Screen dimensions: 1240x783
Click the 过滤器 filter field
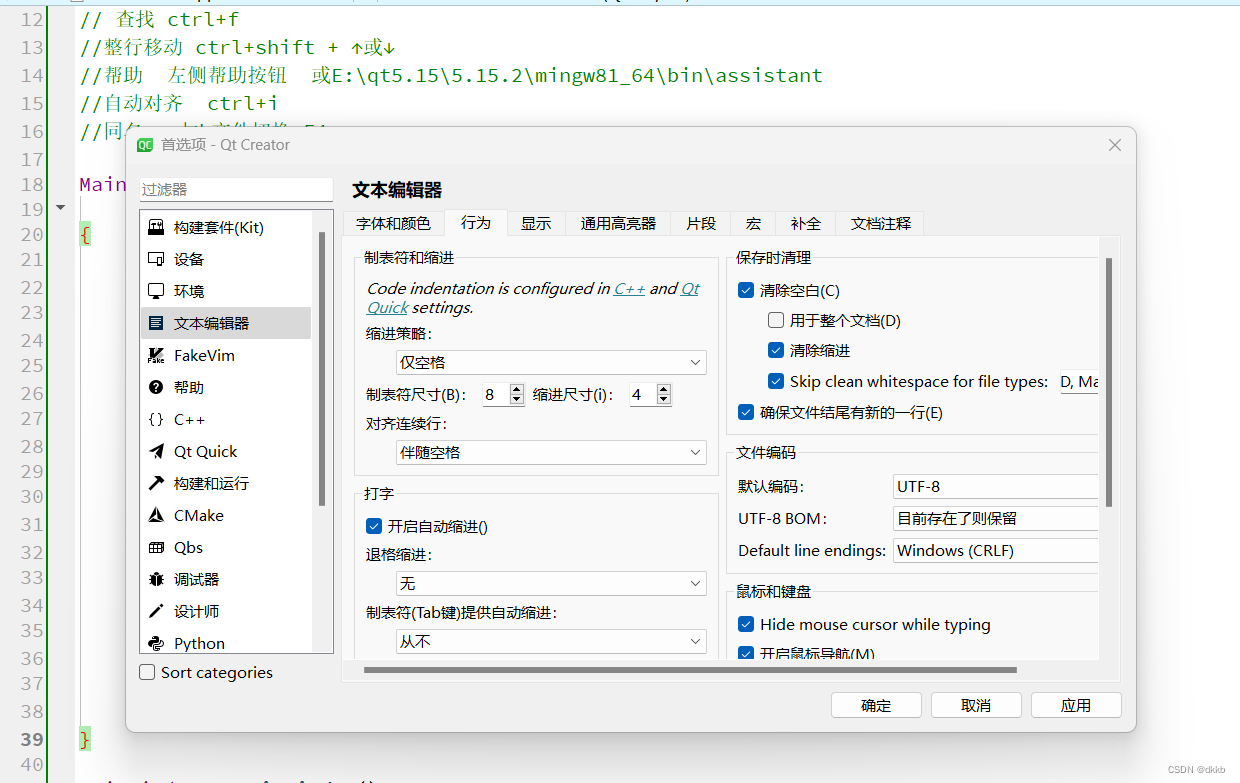point(236,189)
